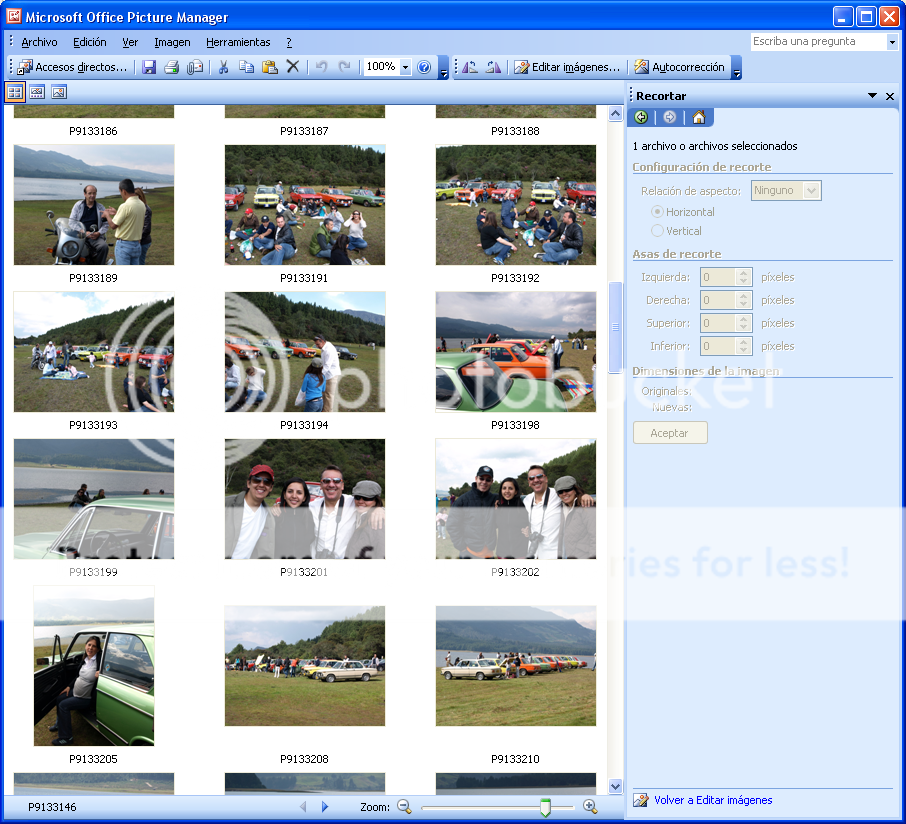This screenshot has width=906, height=824.
Task: Select thumbnail P9133192
Action: (515, 205)
